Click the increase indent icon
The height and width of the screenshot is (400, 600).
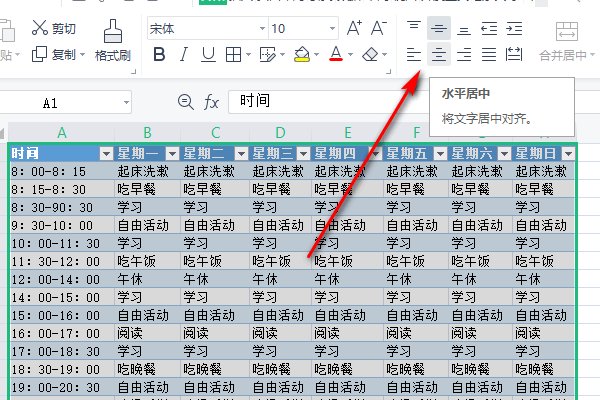[x=514, y=29]
